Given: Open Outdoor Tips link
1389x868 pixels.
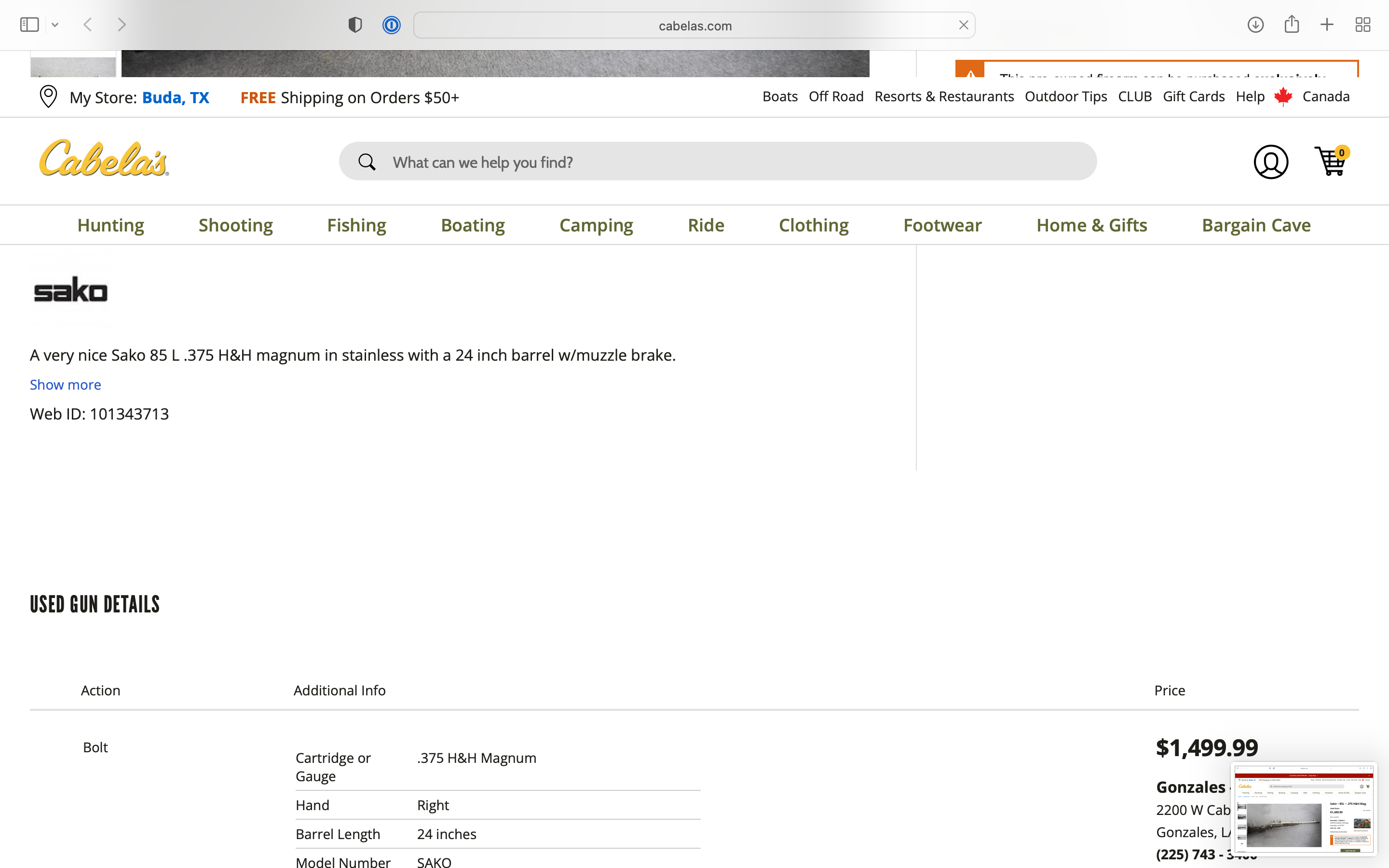Looking at the screenshot, I should pyautogui.click(x=1066, y=96).
